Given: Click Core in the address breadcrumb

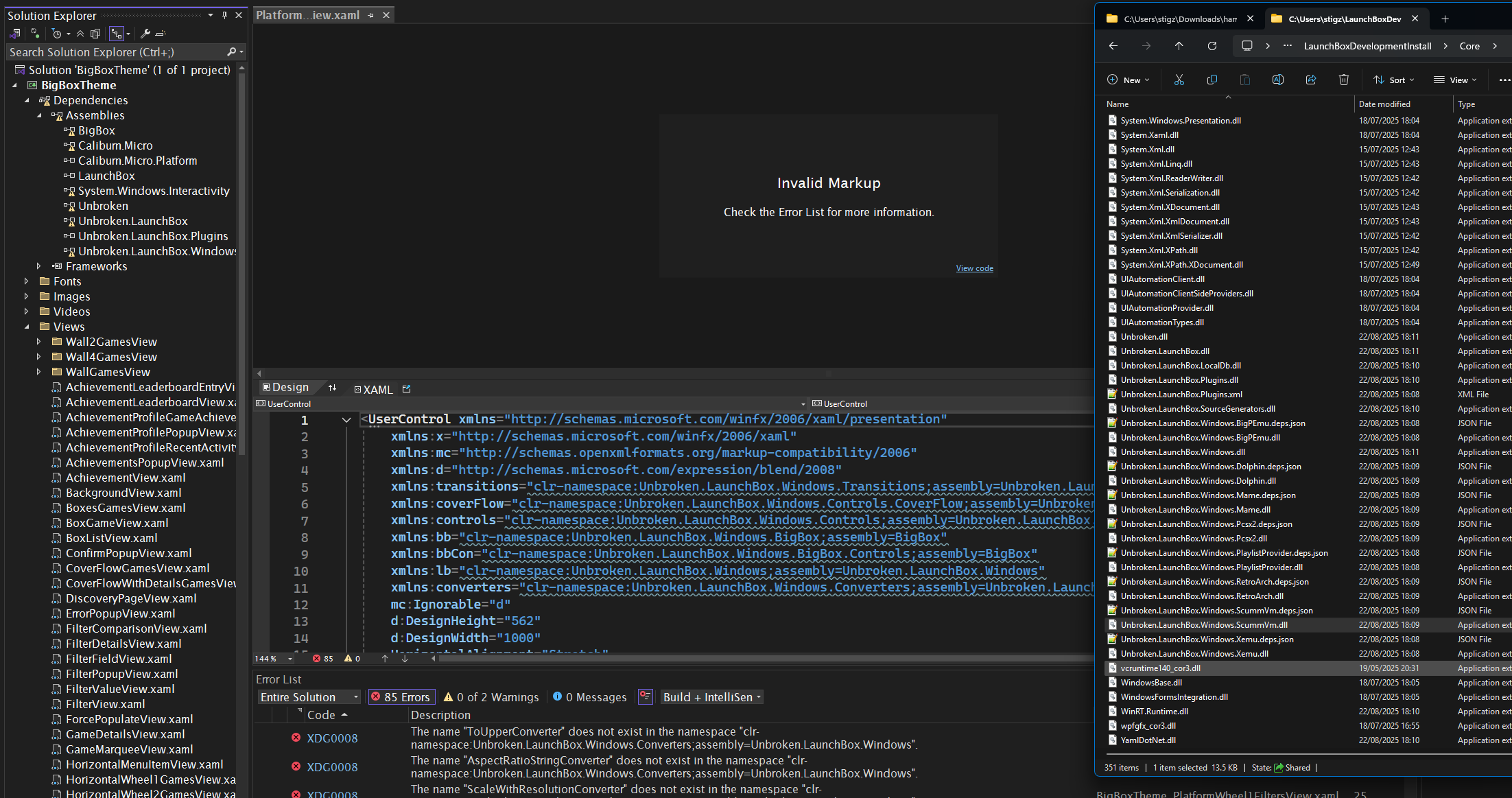Looking at the screenshot, I should click(x=1469, y=46).
